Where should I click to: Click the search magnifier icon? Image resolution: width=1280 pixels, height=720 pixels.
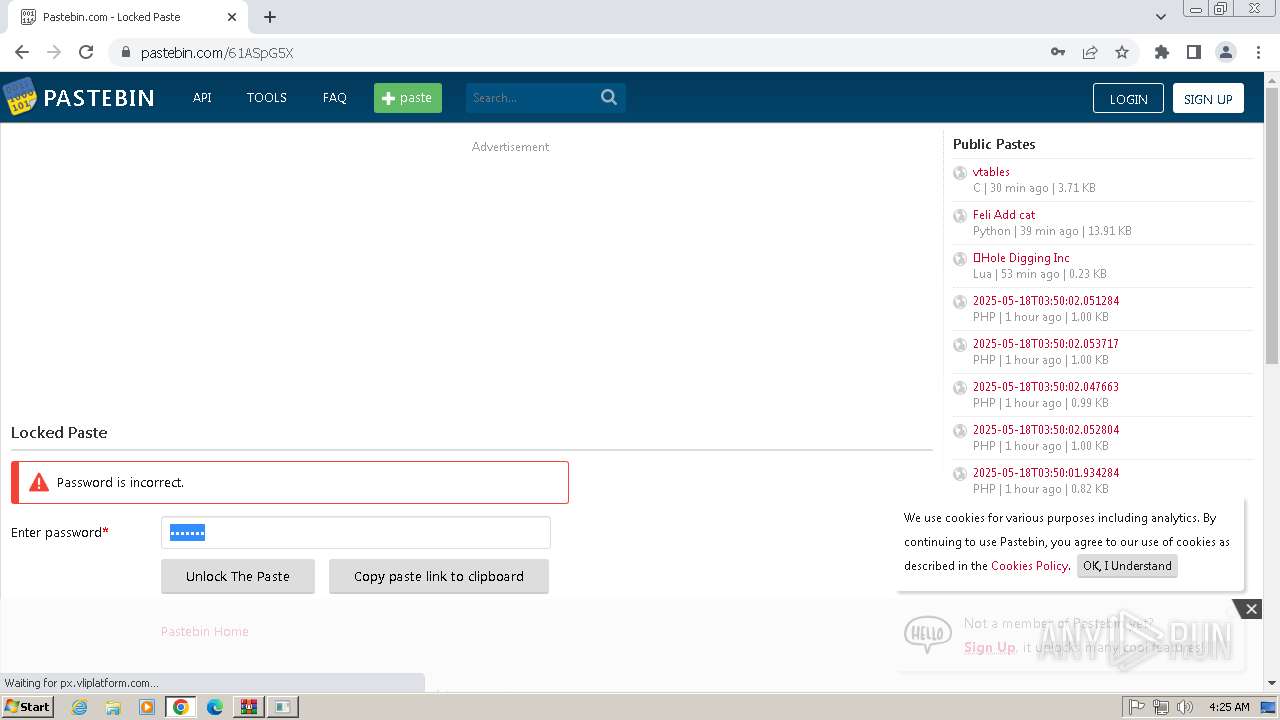(609, 97)
